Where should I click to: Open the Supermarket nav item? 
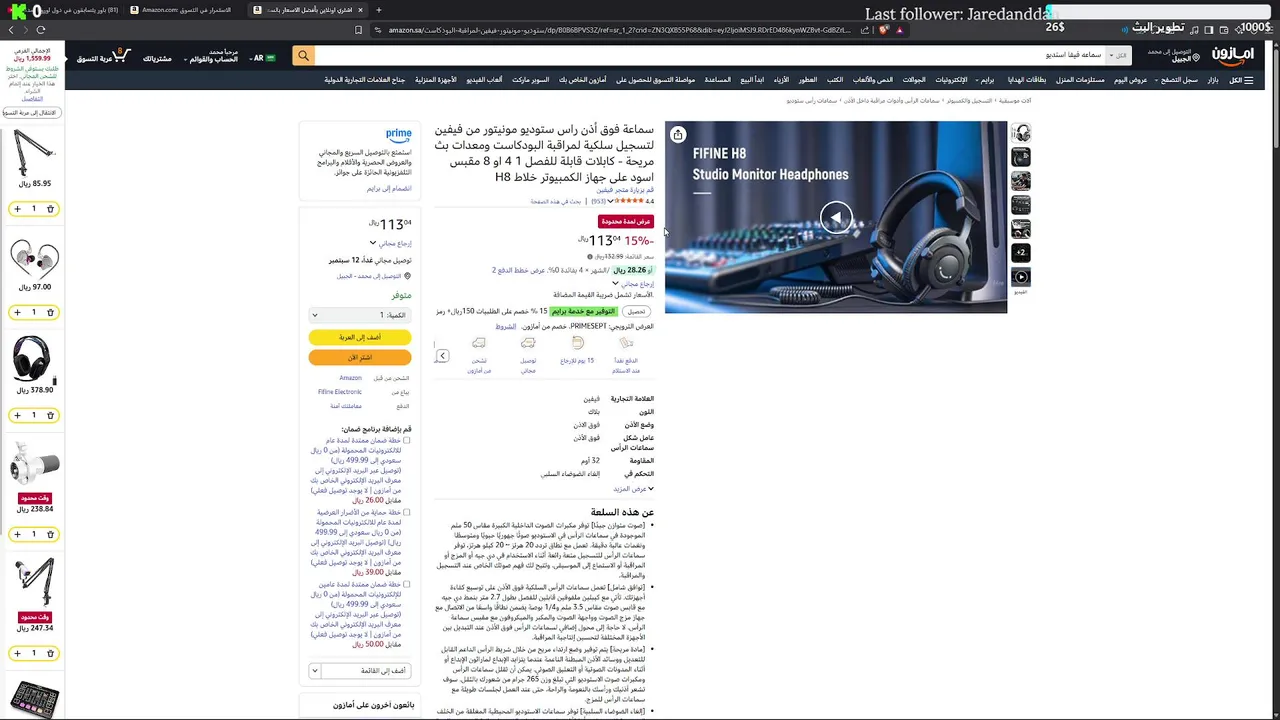[x=530, y=80]
